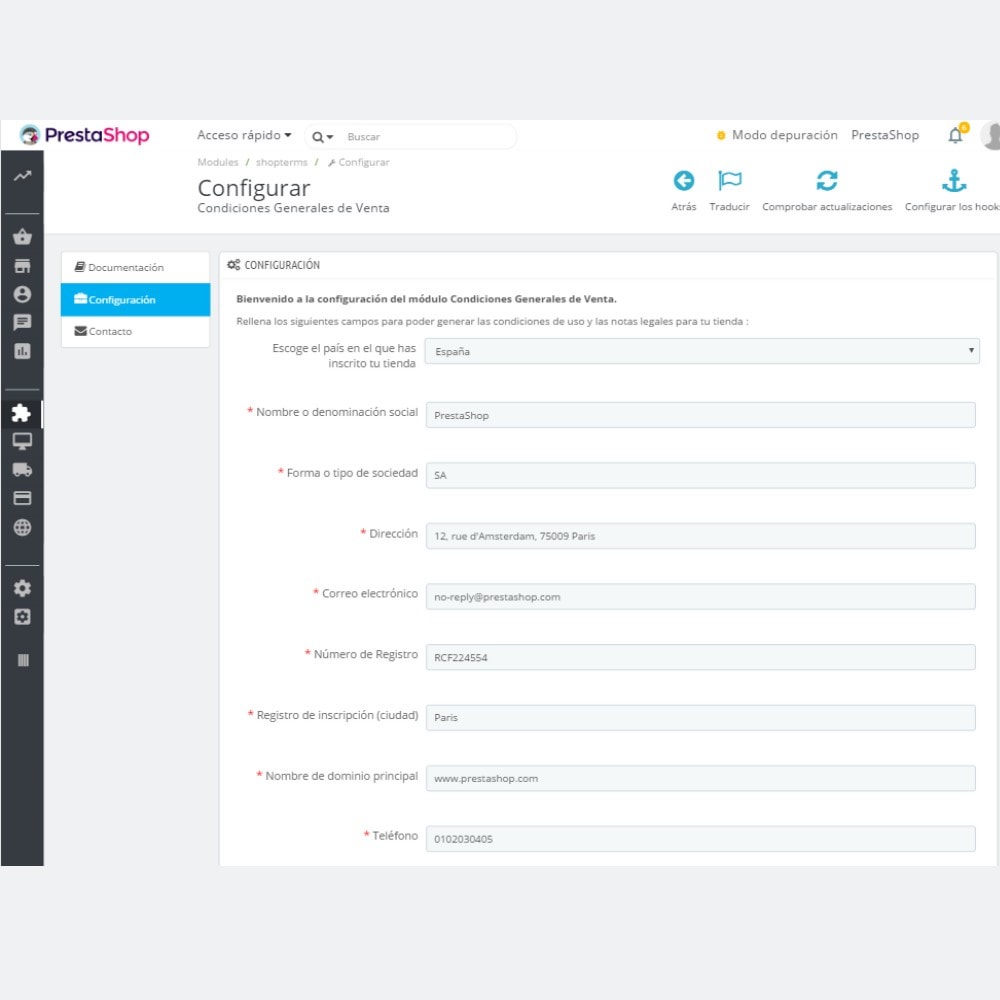Click the PrestaShop shop name link in header
The image size is (1000, 1000).
[x=885, y=135]
